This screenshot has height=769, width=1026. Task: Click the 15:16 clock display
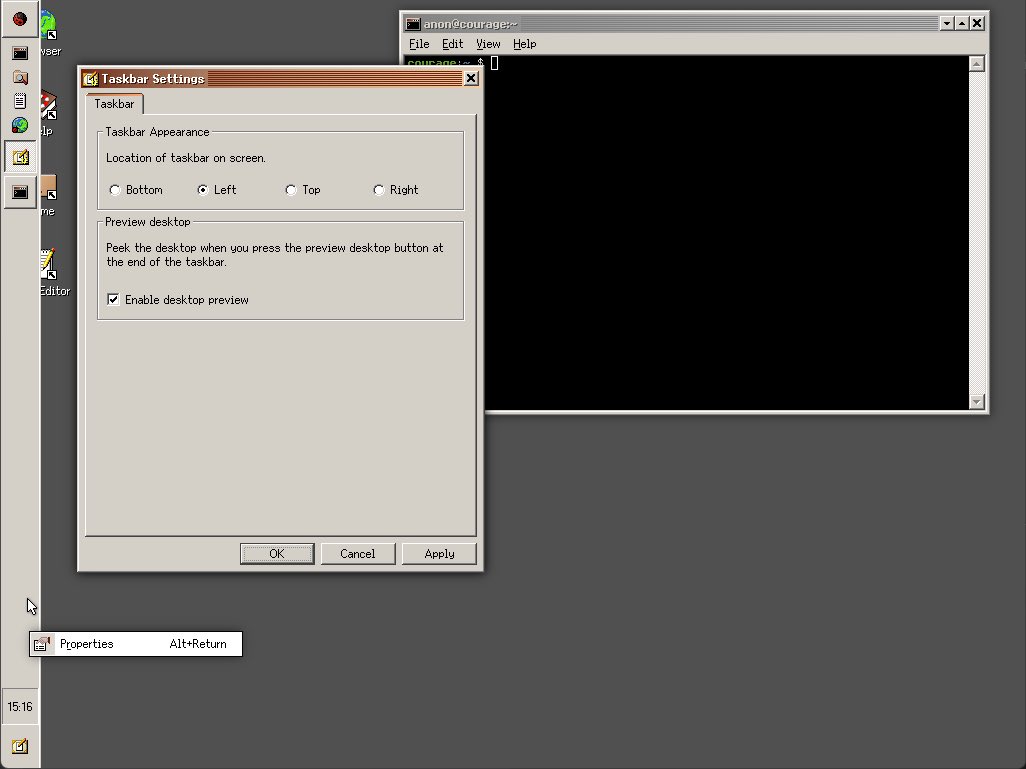tap(20, 706)
